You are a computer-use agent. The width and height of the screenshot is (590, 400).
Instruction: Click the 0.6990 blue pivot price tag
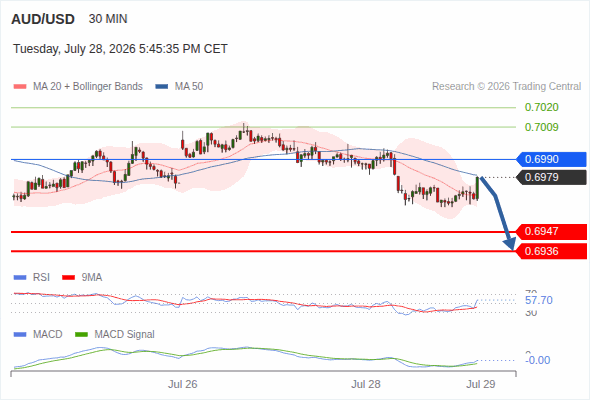(551, 159)
